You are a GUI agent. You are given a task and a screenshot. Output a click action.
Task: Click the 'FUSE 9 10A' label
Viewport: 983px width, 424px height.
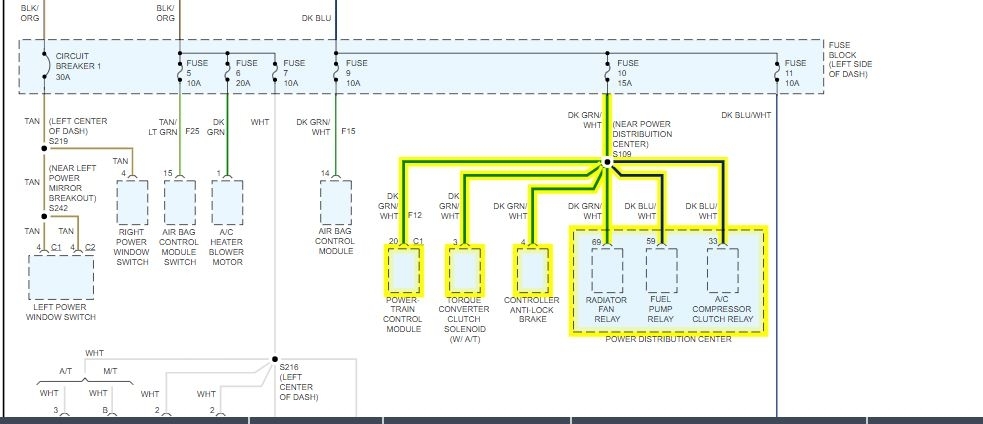[x=357, y=72]
